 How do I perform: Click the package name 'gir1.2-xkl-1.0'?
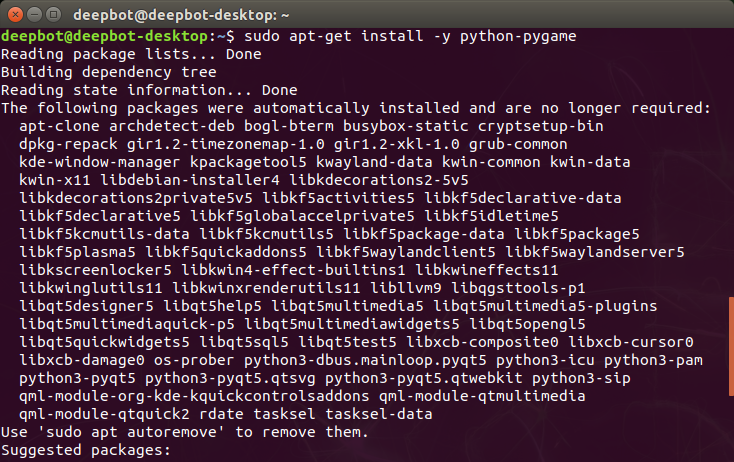click(x=396, y=144)
